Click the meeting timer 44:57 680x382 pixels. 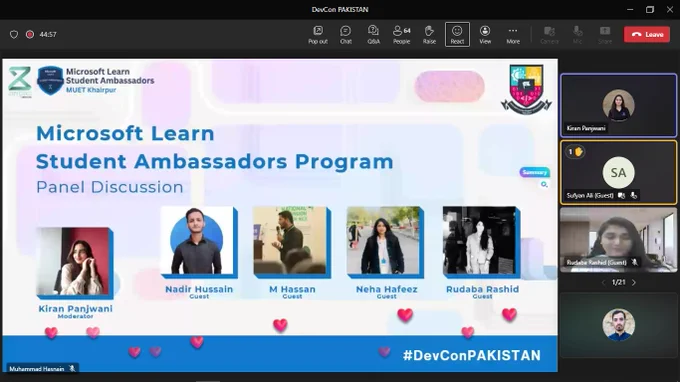tap(48, 34)
